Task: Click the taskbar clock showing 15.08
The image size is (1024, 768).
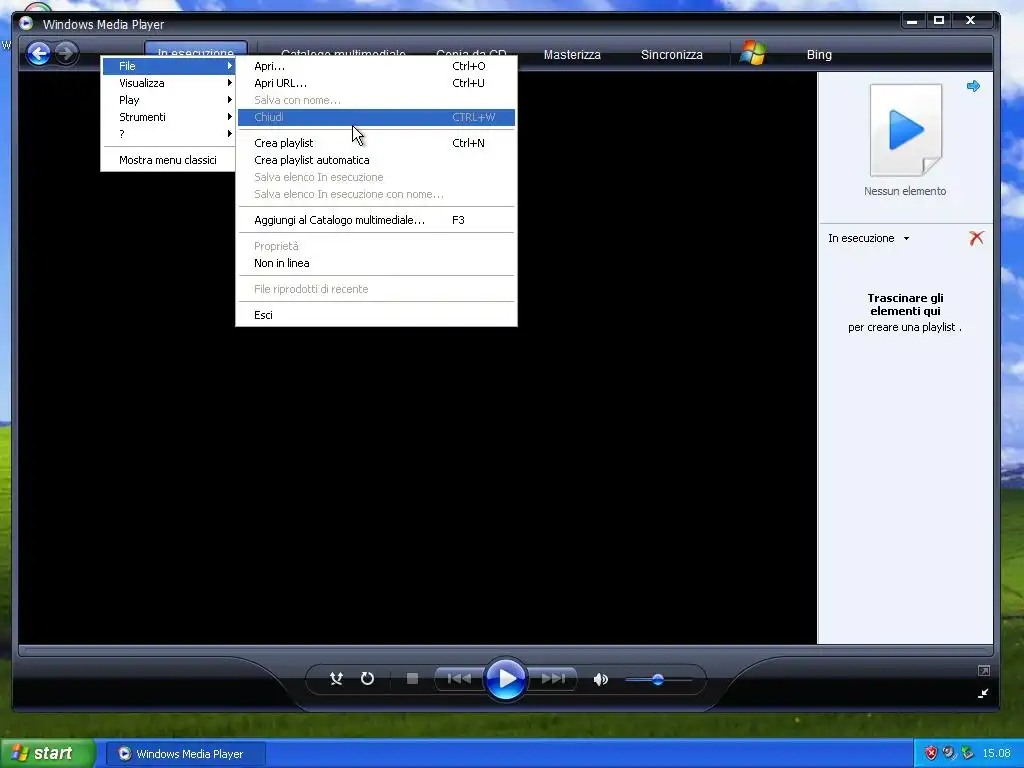Action: [x=996, y=754]
